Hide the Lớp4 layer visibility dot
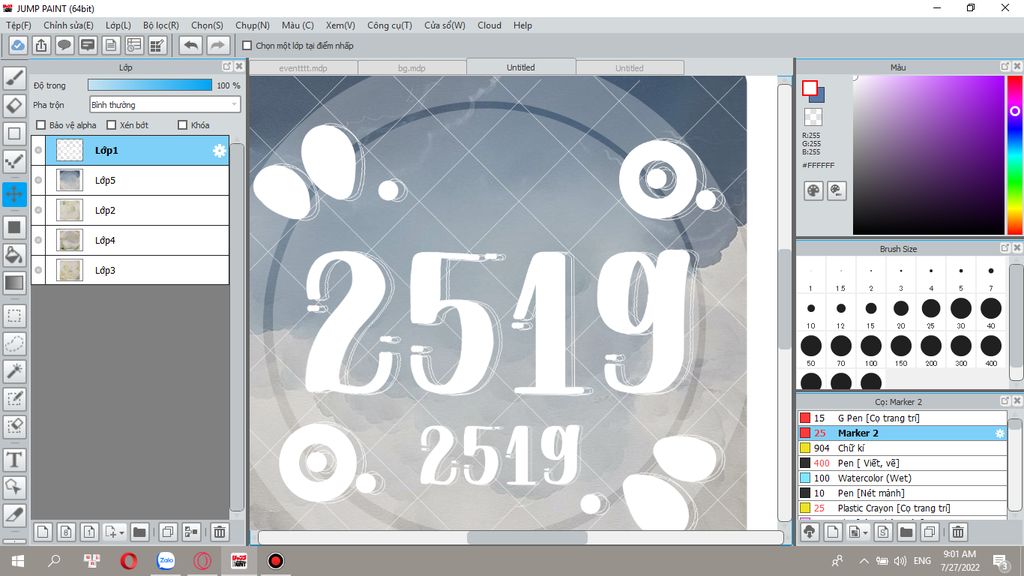This screenshot has width=1024, height=576. 39,240
